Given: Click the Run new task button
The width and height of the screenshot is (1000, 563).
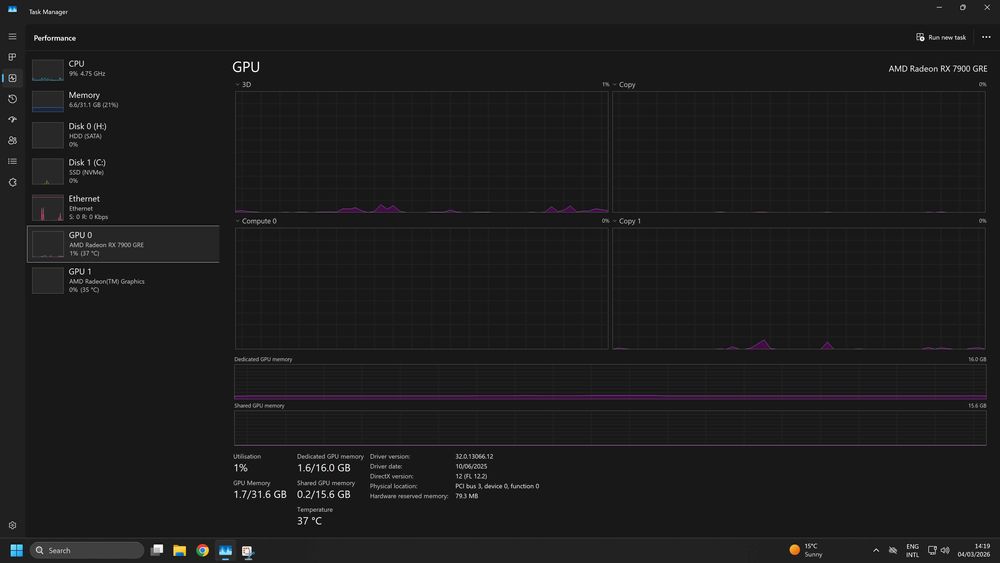Looking at the screenshot, I should click(941, 37).
